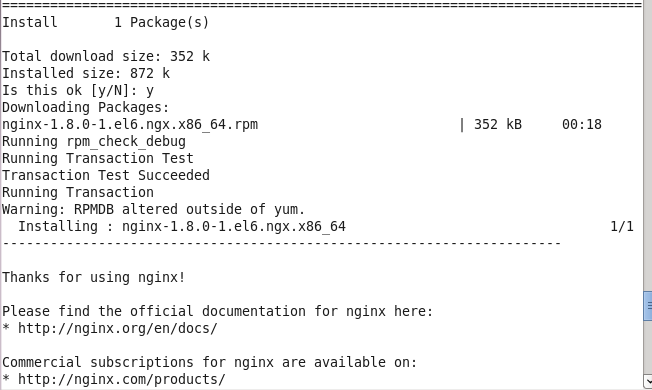Click the 'Total download size: 352 k' line

click(106, 56)
